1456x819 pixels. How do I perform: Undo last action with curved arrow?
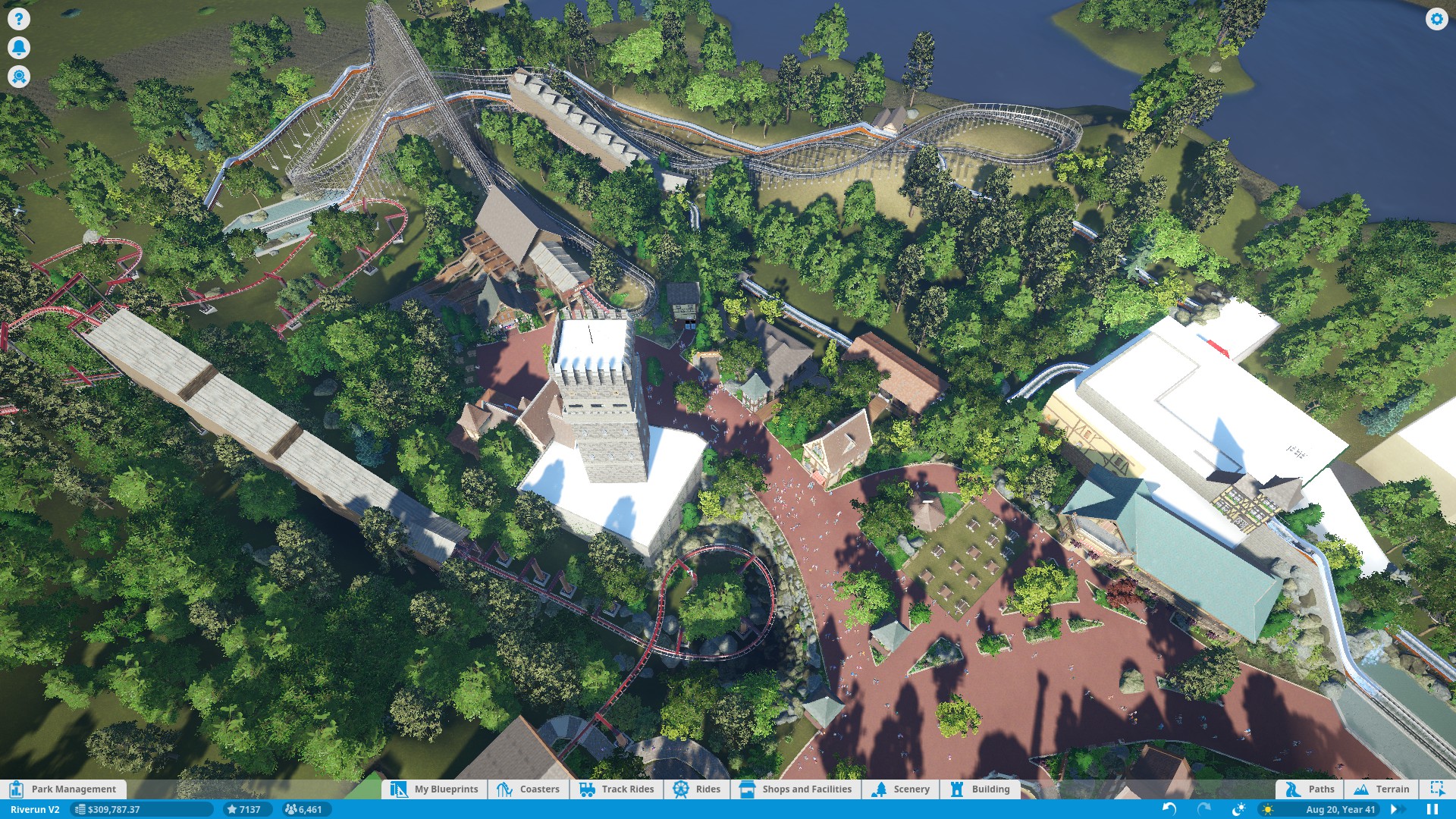[x=1169, y=809]
